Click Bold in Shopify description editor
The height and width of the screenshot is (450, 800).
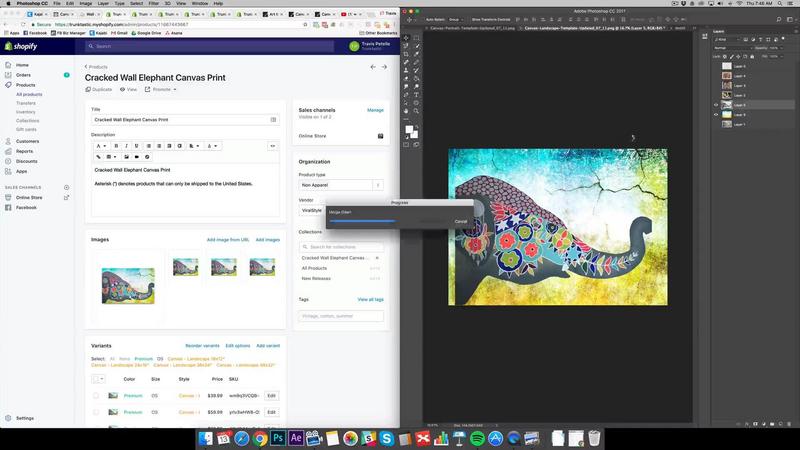tap(116, 146)
